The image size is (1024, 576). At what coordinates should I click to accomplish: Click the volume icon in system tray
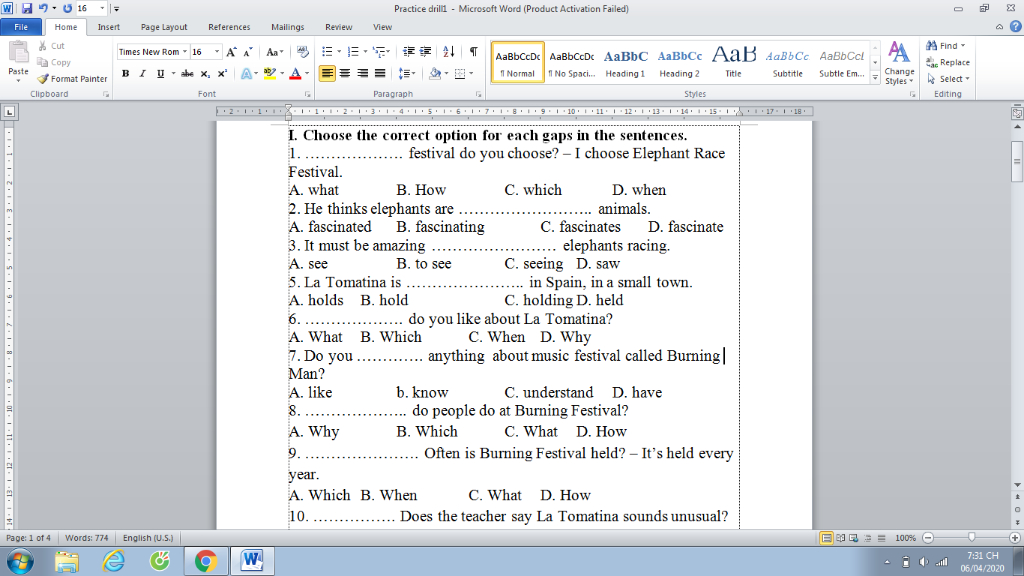point(923,562)
